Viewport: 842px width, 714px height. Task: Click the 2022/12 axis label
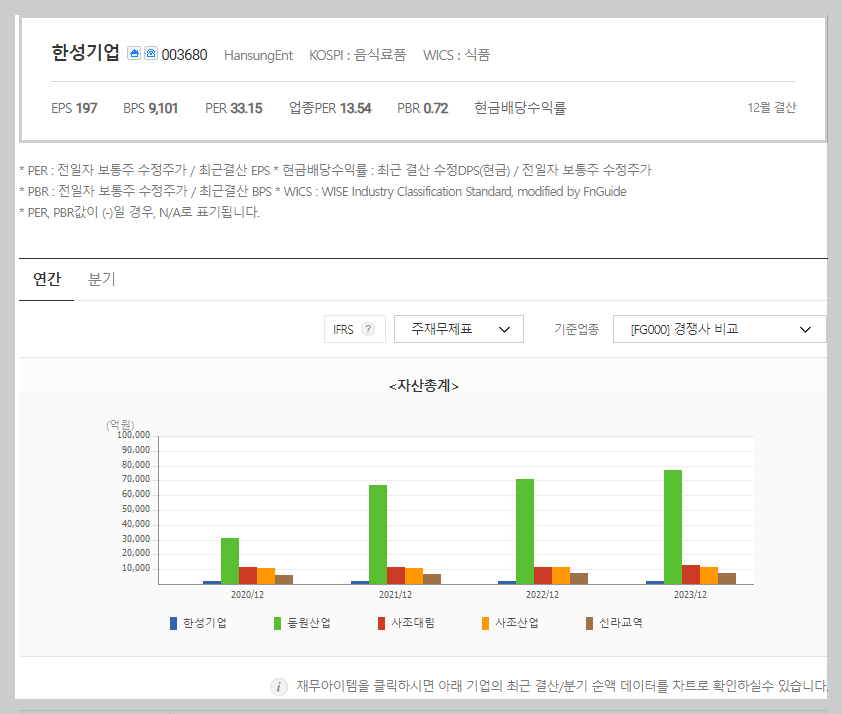click(x=542, y=595)
